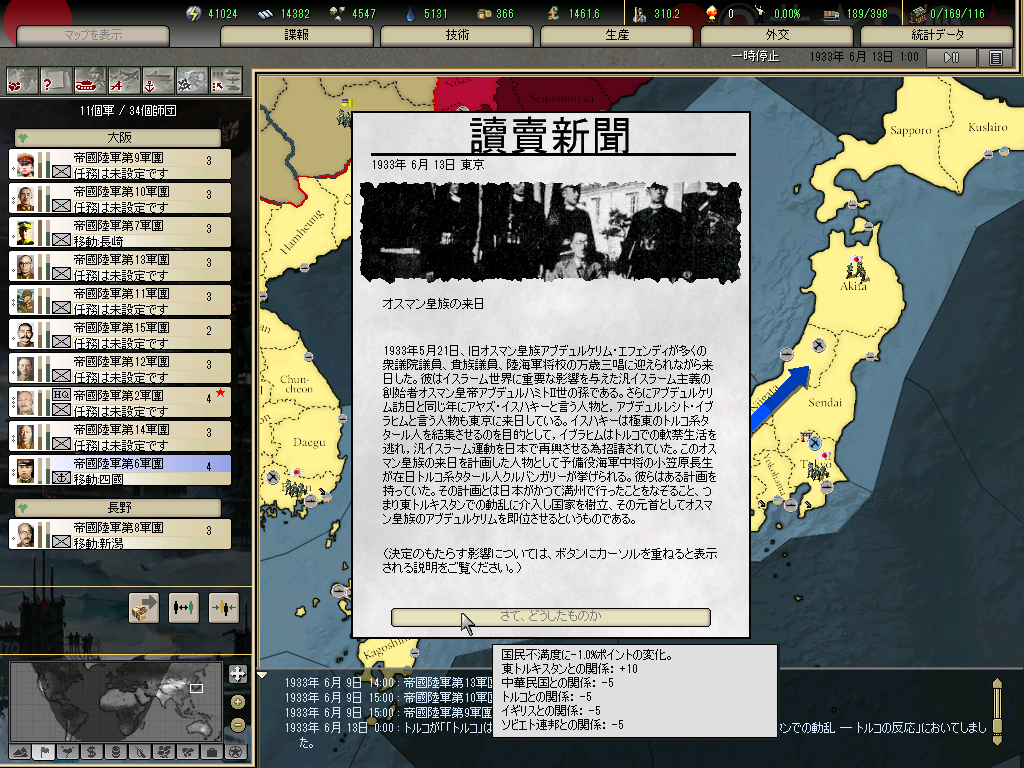Click the マップを表示 show map tab
Screen dimensions: 1024x768
pyautogui.click(x=93, y=35)
